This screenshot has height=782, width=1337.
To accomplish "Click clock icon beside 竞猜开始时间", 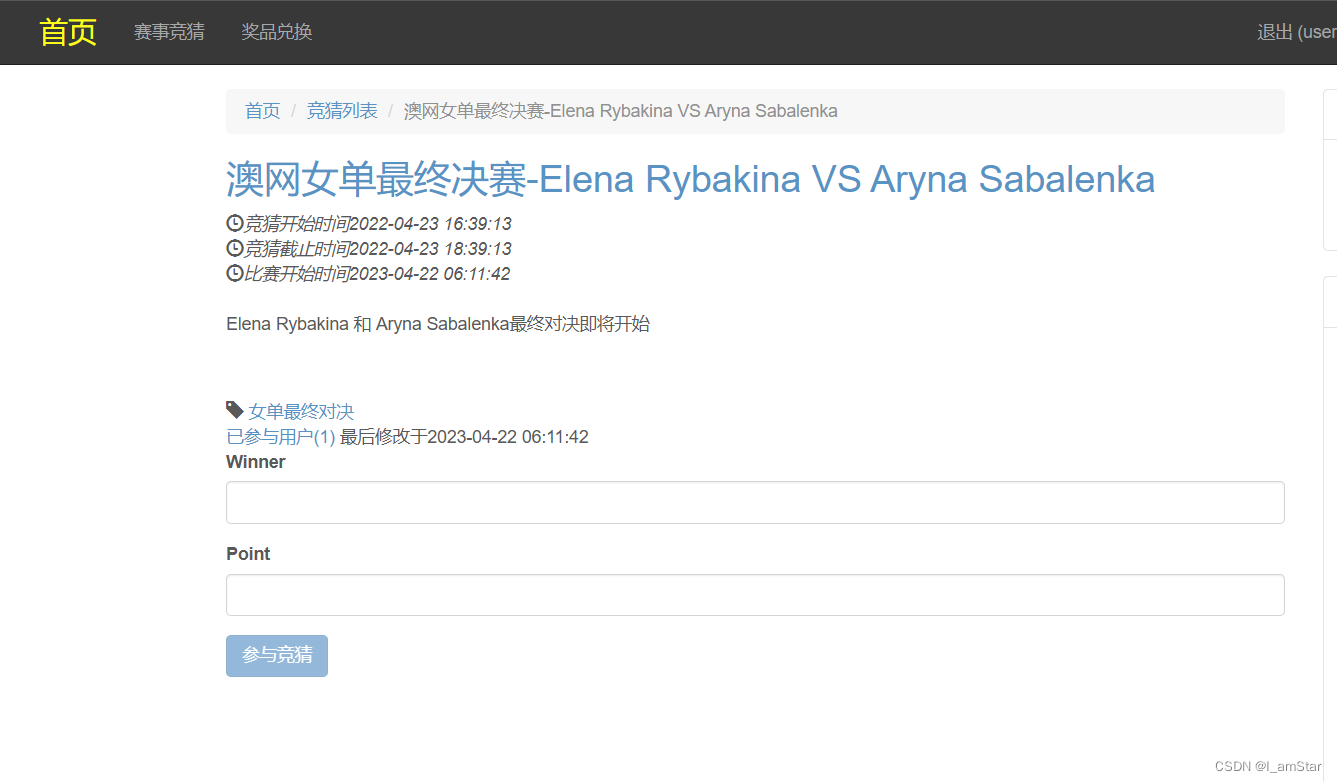I will point(235,223).
